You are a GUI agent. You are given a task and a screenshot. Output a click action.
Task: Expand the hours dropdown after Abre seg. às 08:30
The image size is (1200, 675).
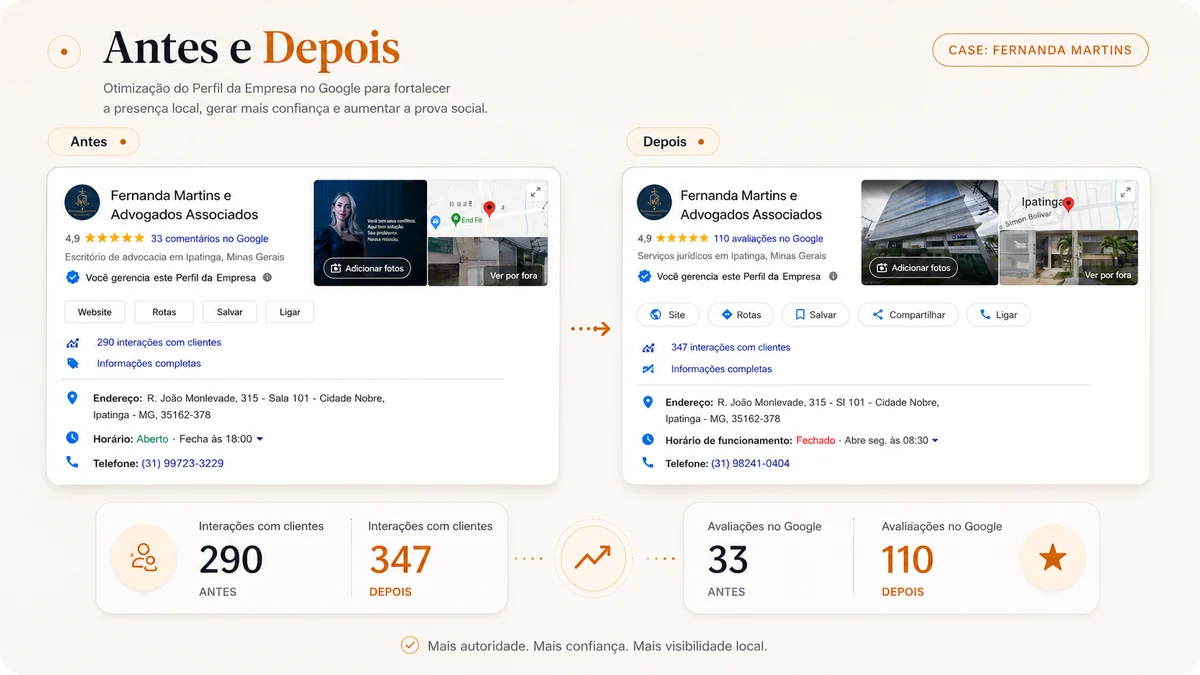pos(935,440)
